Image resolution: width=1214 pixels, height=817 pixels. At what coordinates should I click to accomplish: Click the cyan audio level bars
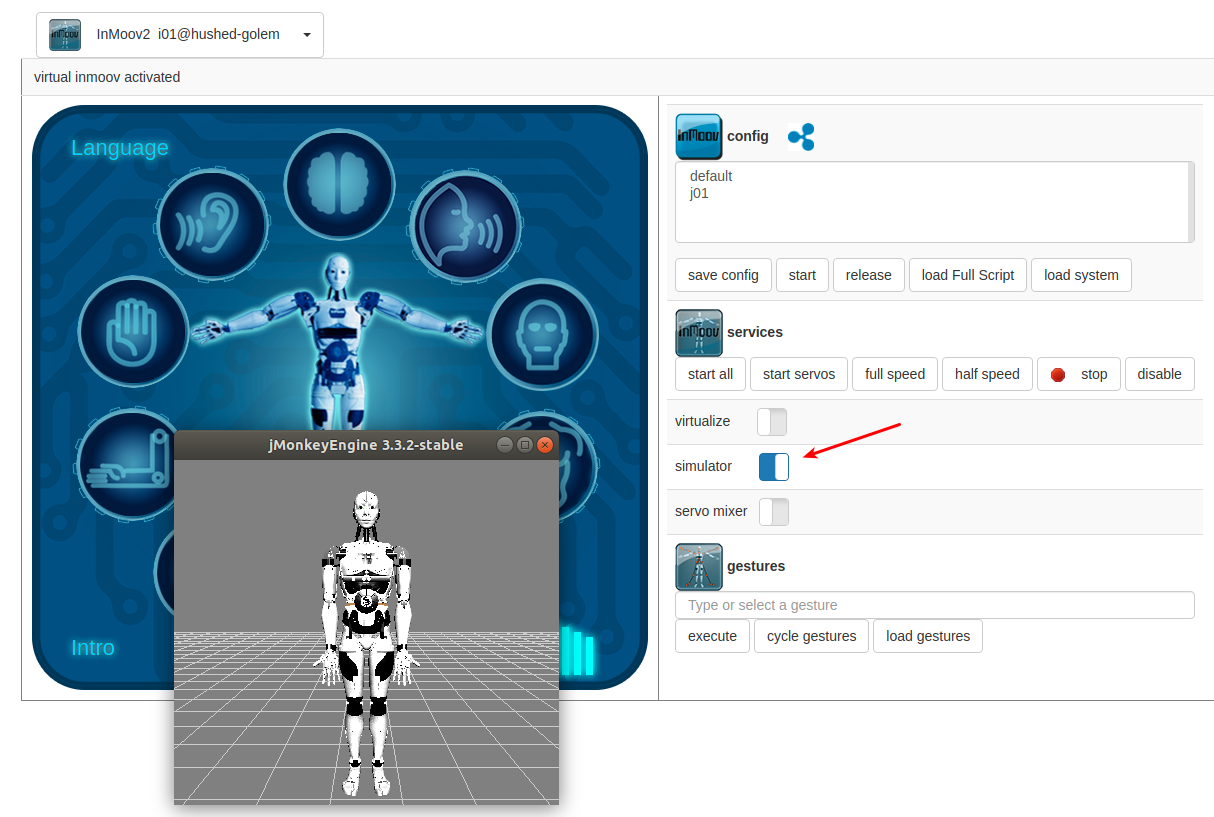[577, 651]
